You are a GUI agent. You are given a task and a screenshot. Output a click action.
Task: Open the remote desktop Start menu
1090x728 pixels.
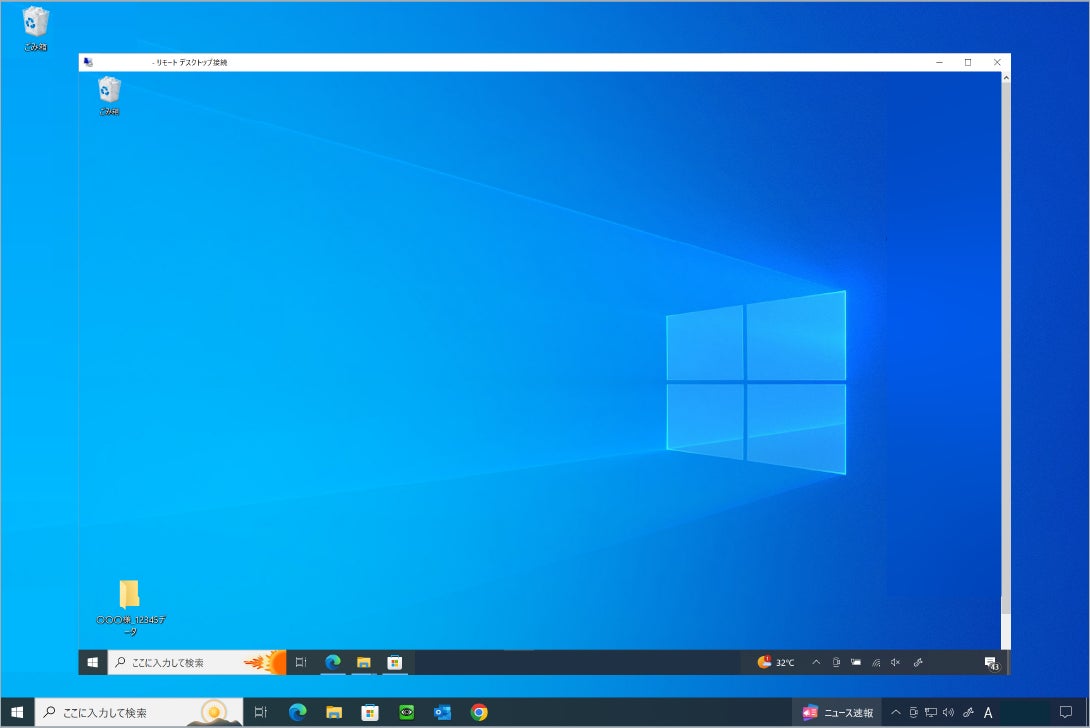[x=92, y=663]
